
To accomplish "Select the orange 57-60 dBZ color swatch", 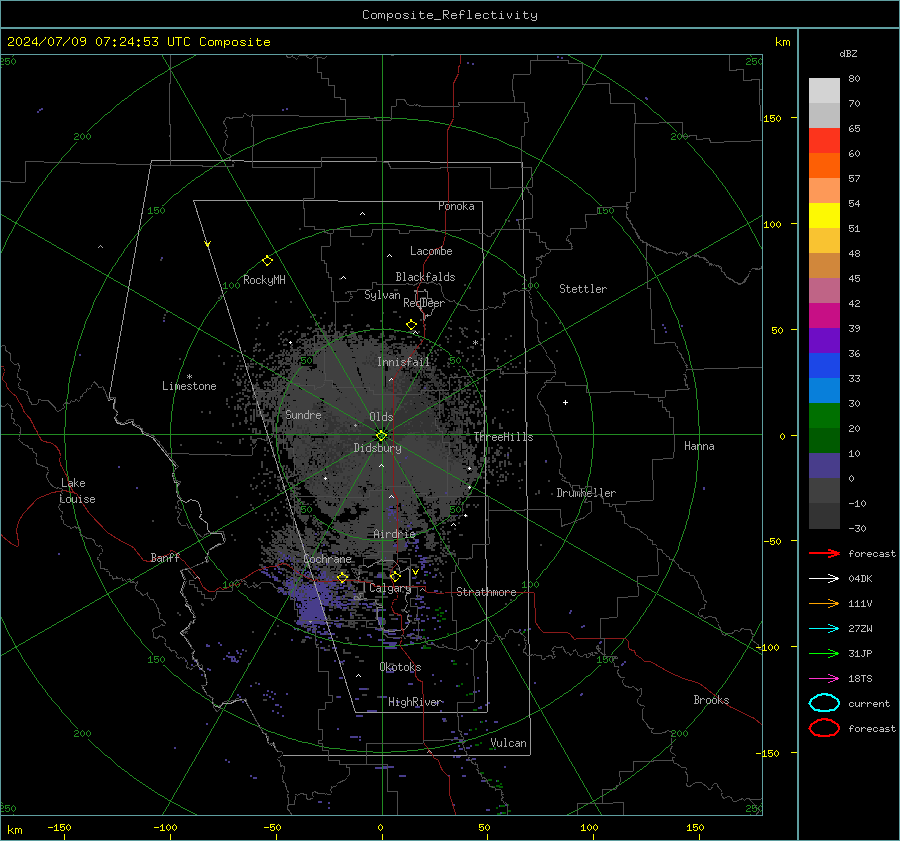I will [824, 166].
